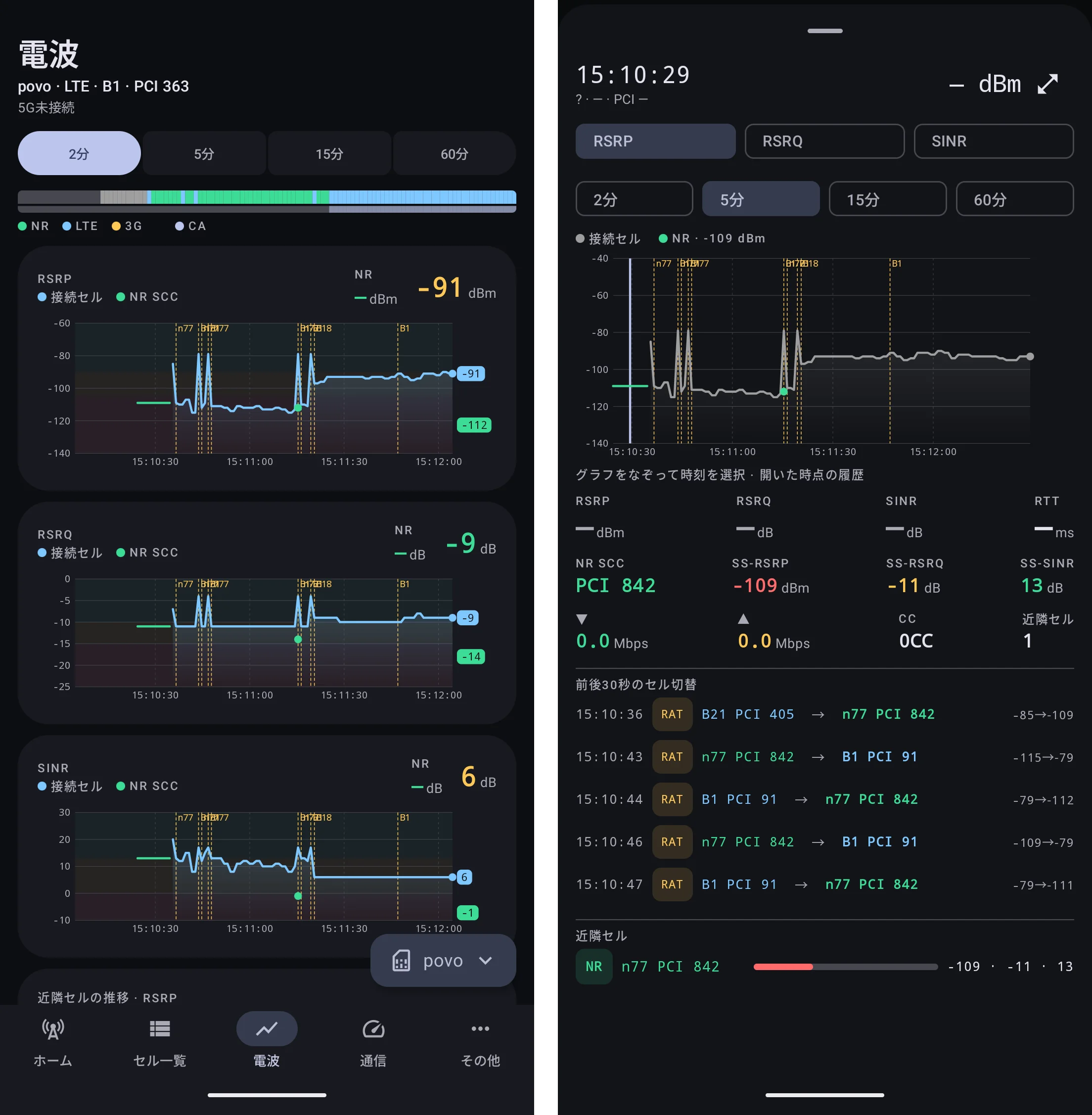Click the RAT badge at 15:10:44
The height and width of the screenshot is (1115, 1092).
click(x=672, y=799)
